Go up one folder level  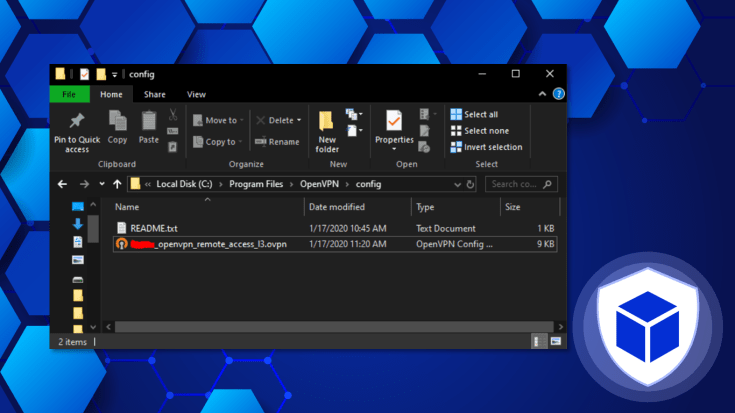point(117,184)
